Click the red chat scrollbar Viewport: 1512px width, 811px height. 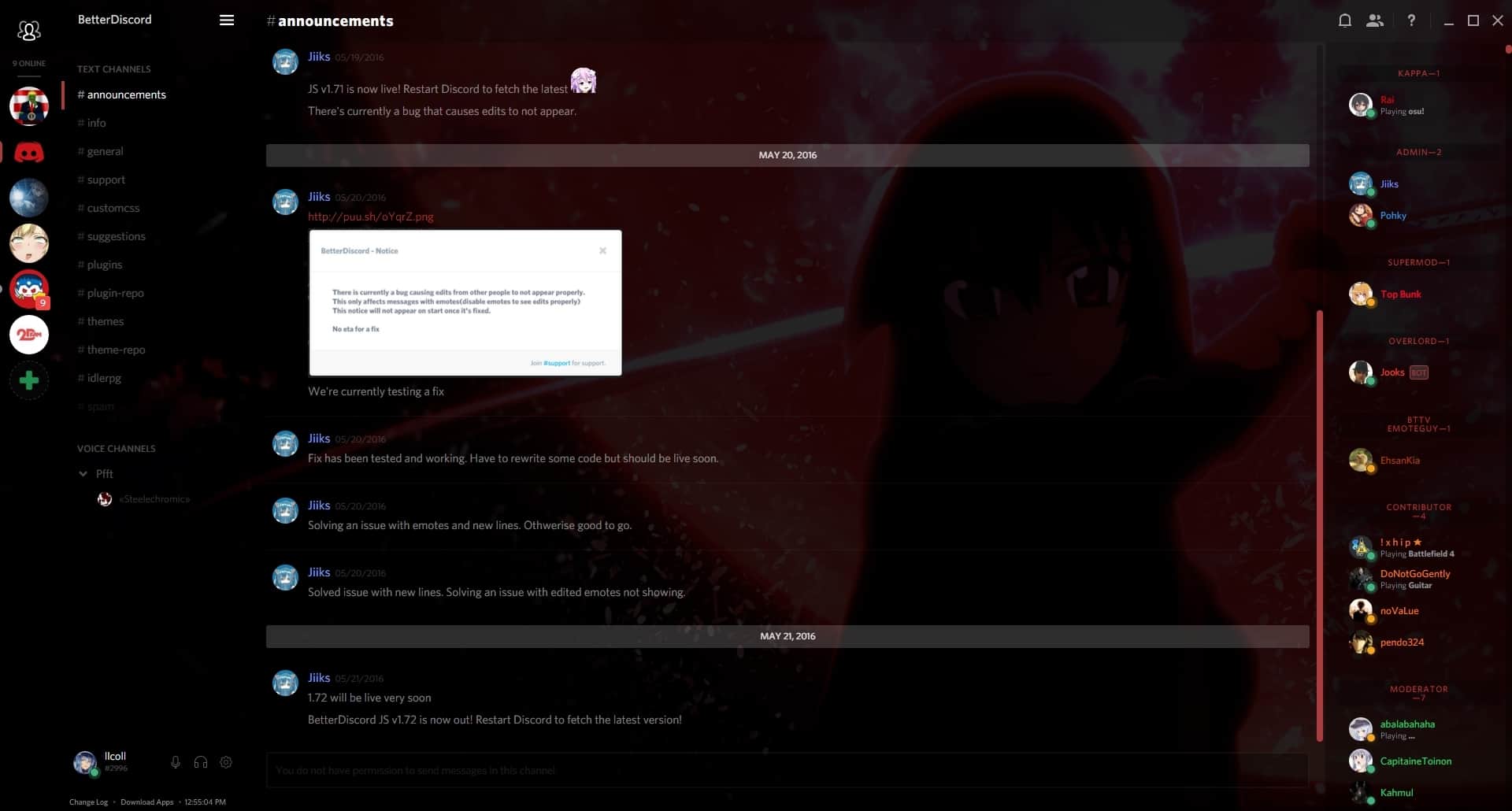click(1321, 528)
